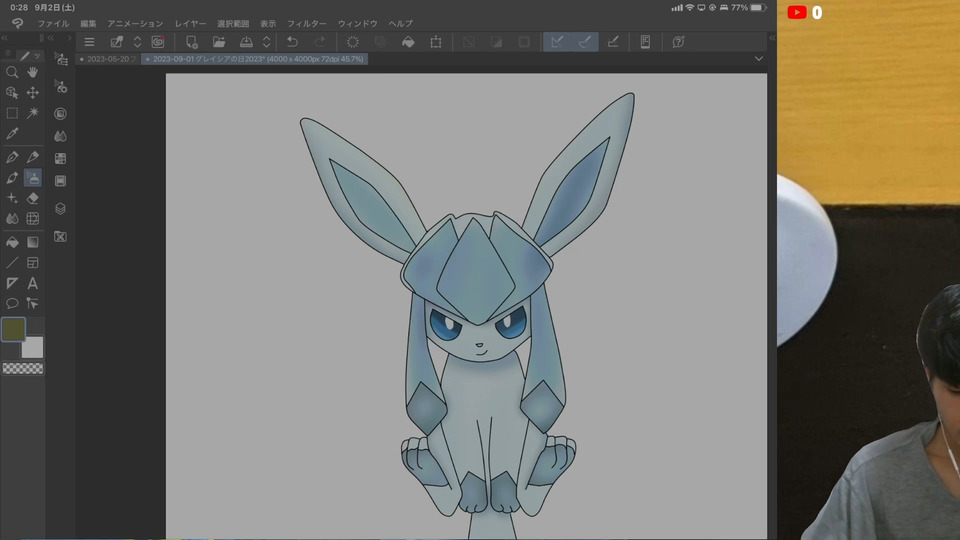The width and height of the screenshot is (960, 540).
Task: Select the Fill bucket tool
Action: coord(12,242)
